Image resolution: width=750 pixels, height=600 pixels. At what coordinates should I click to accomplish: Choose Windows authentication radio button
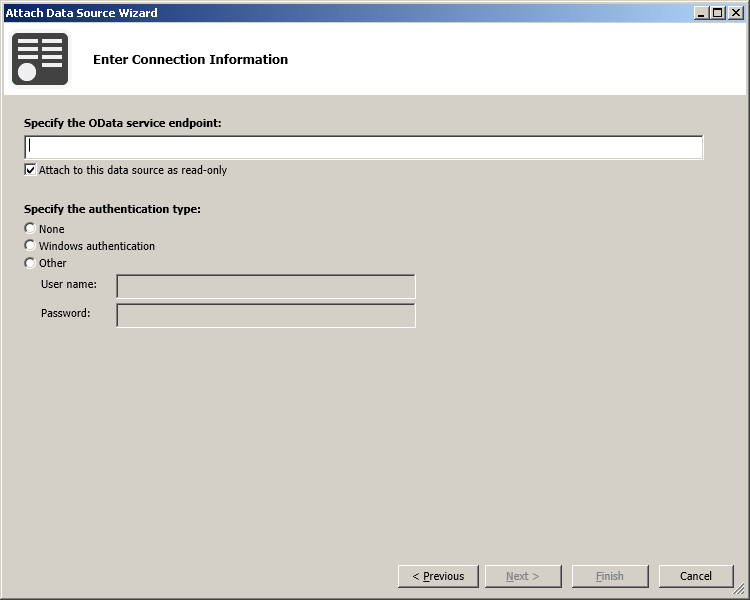(x=30, y=246)
